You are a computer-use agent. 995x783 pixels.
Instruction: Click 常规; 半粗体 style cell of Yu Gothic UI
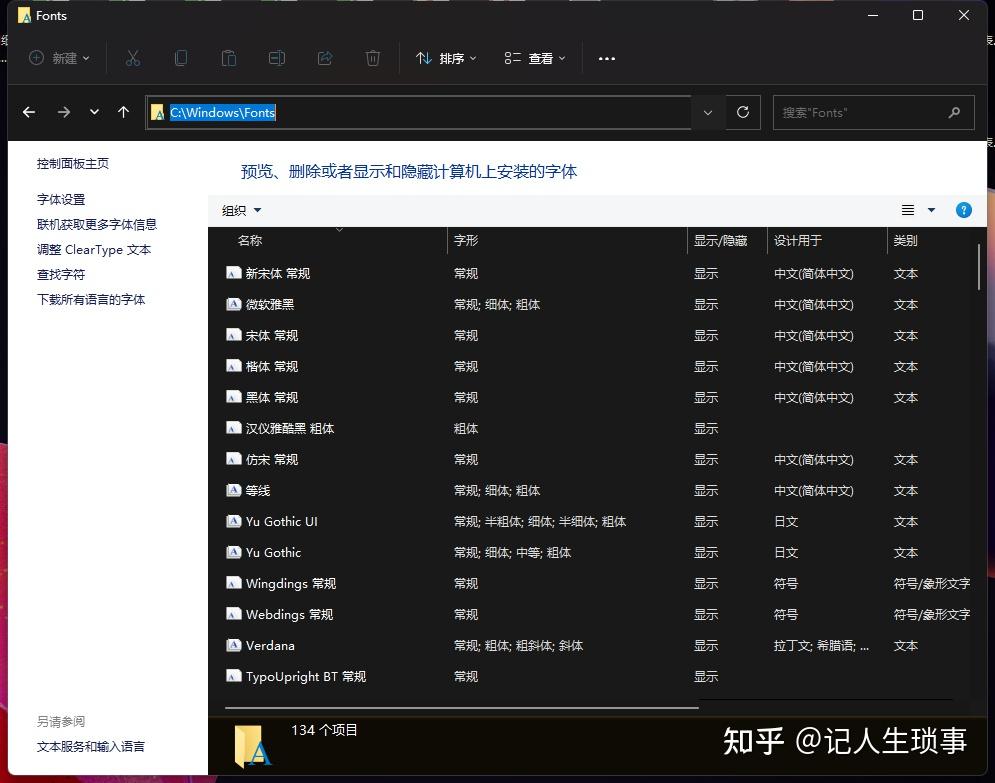(539, 521)
